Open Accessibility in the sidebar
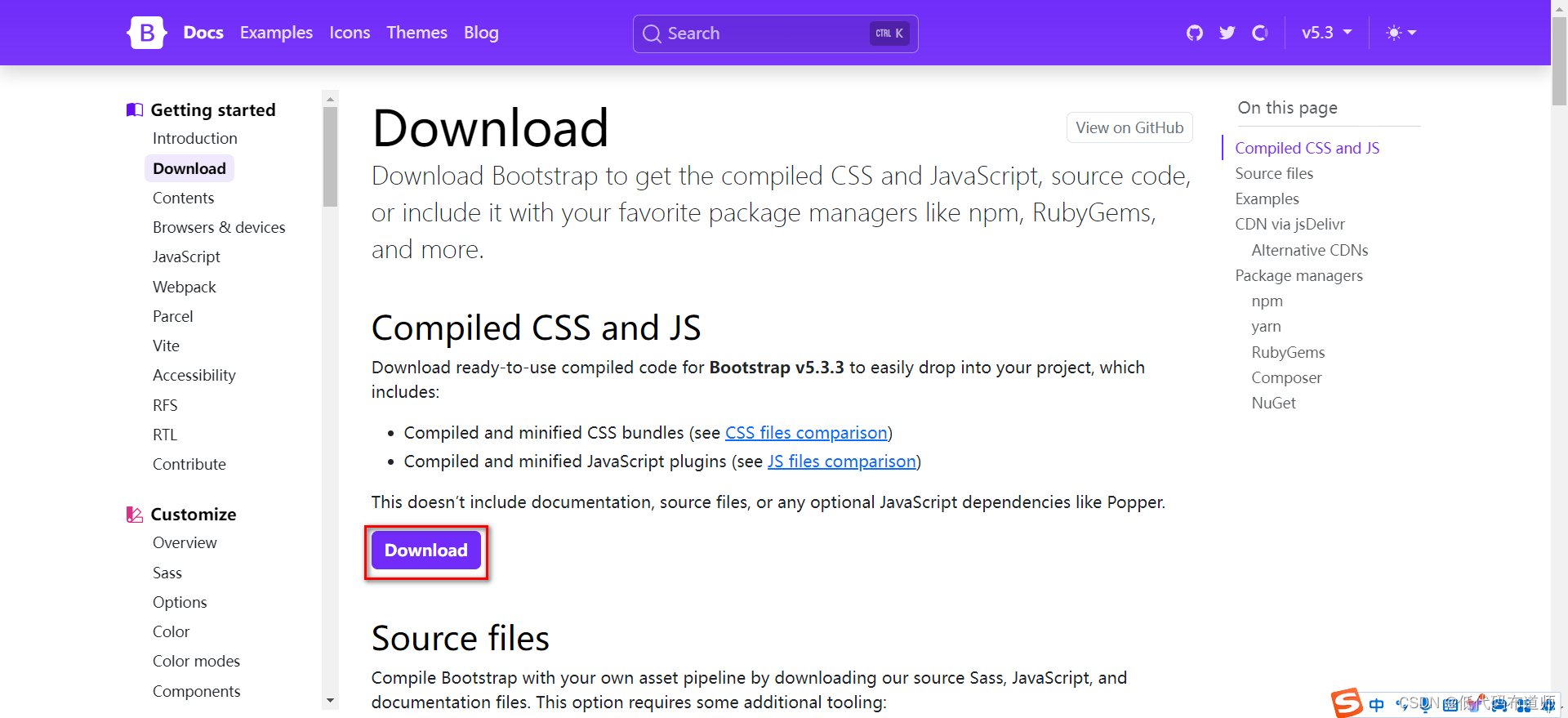This screenshot has height=718, width=1568. (194, 376)
